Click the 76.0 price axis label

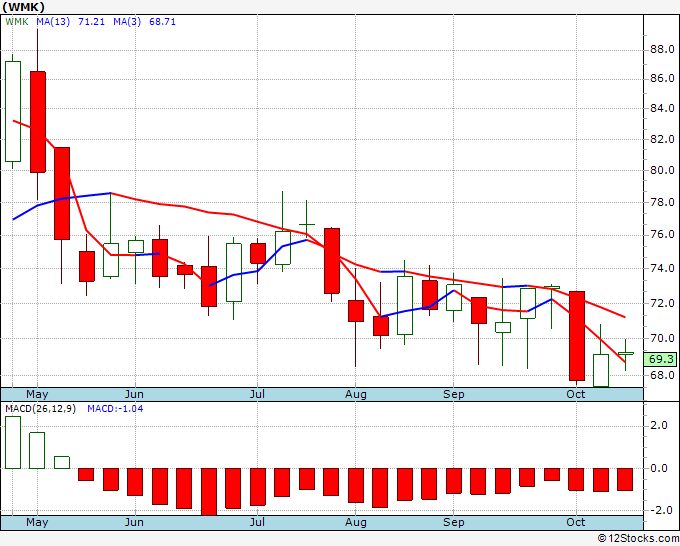click(x=662, y=235)
